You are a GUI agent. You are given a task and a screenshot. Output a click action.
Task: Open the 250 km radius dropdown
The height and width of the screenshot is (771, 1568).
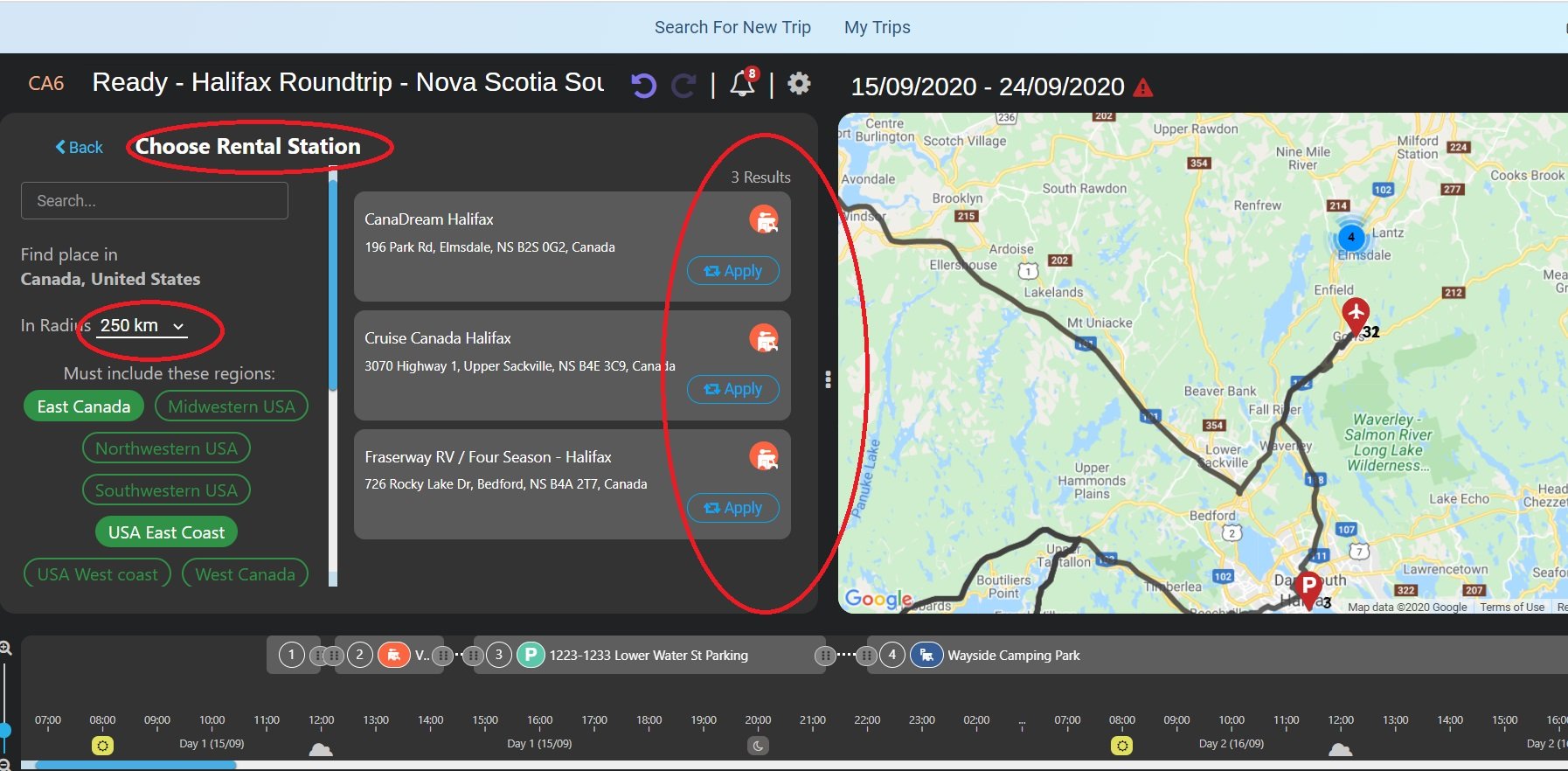pos(142,325)
